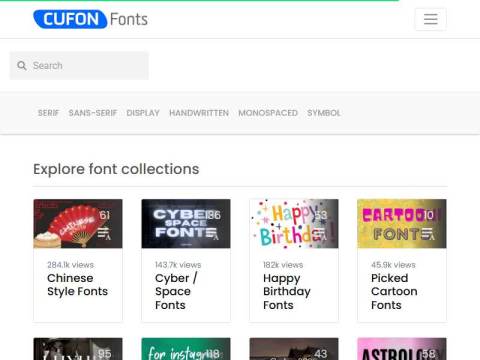Open Cartoon Fonts collection thumbnail
Image resolution: width=480 pixels, height=360 pixels.
(x=402, y=224)
